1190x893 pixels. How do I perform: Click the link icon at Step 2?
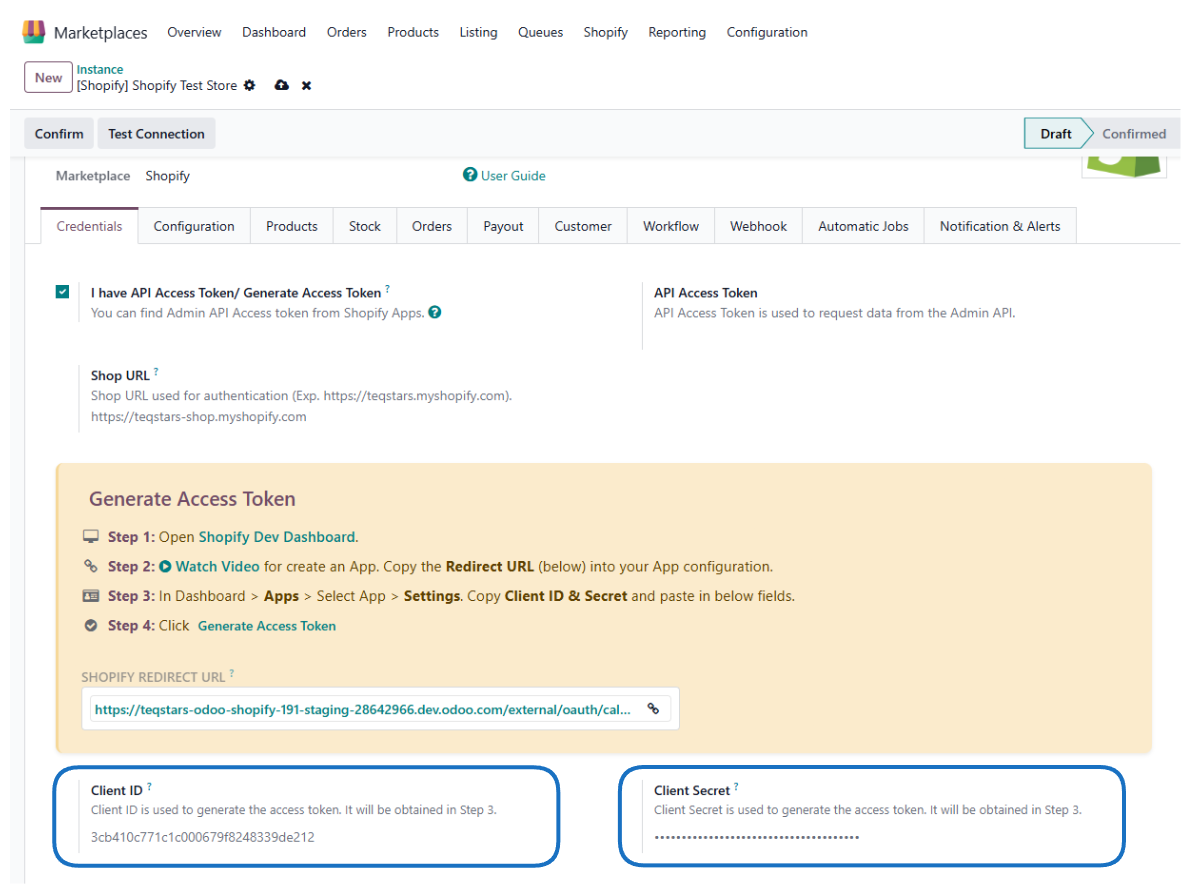click(91, 566)
